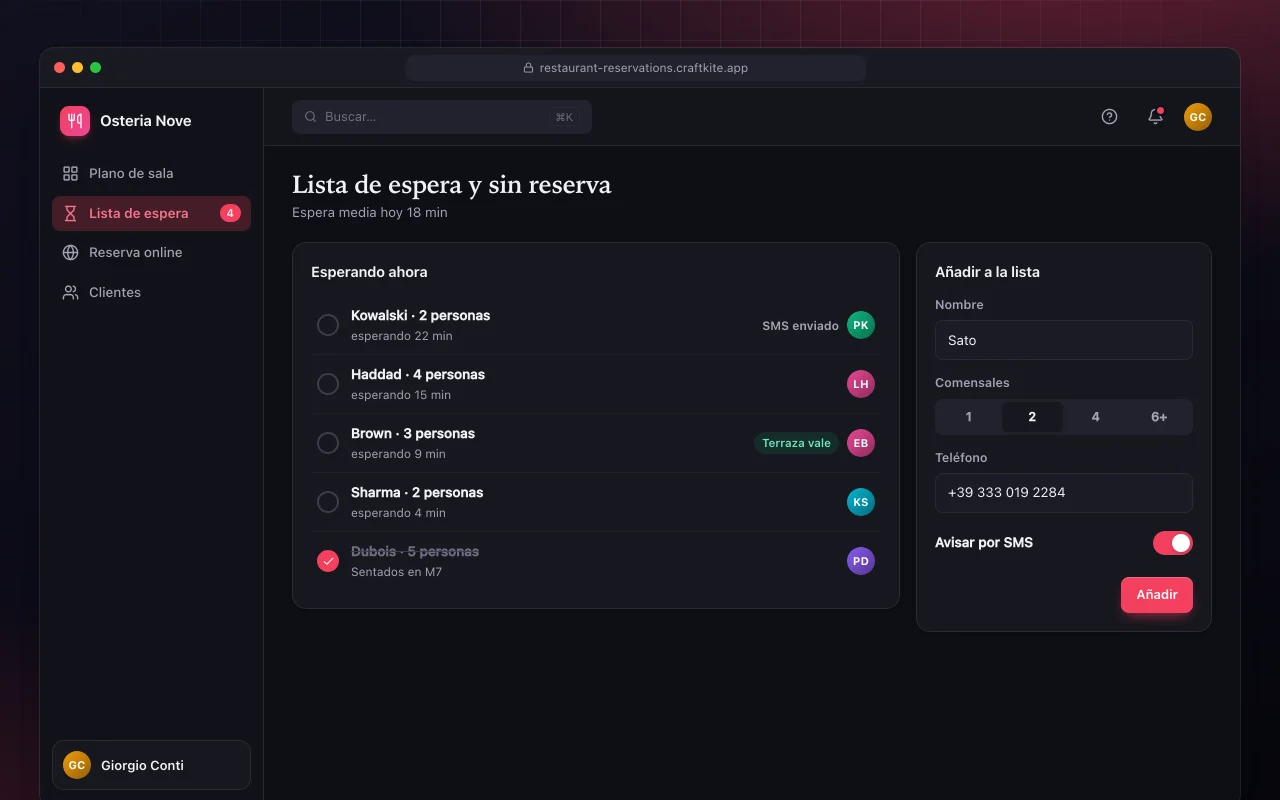Open the Lista de espera section

(x=151, y=213)
